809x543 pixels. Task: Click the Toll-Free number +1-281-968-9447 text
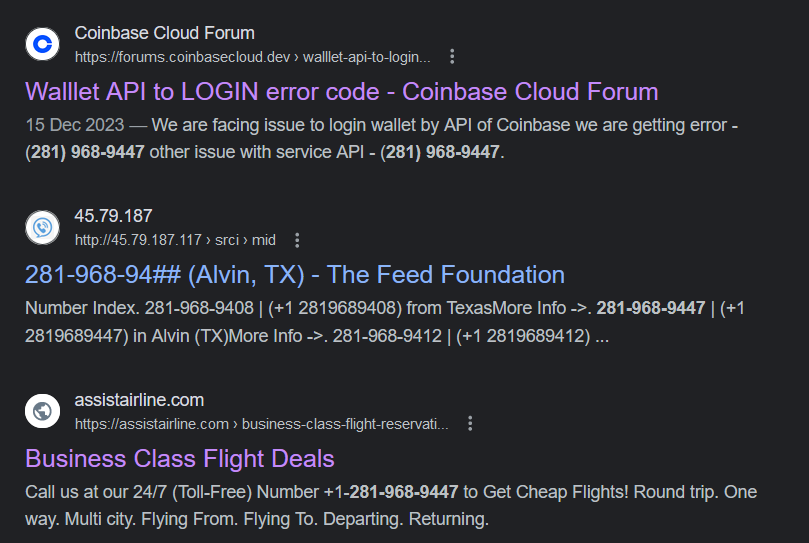pyautogui.click(x=391, y=492)
